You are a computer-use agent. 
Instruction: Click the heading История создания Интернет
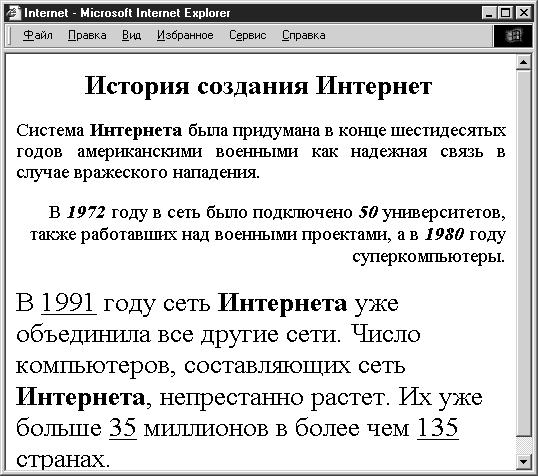tap(258, 86)
